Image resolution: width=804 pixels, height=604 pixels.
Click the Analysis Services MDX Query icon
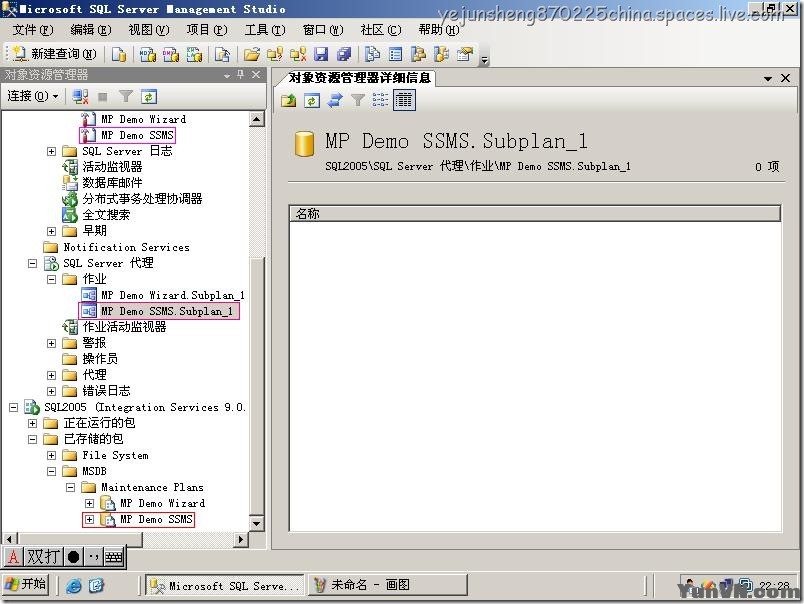[148, 54]
